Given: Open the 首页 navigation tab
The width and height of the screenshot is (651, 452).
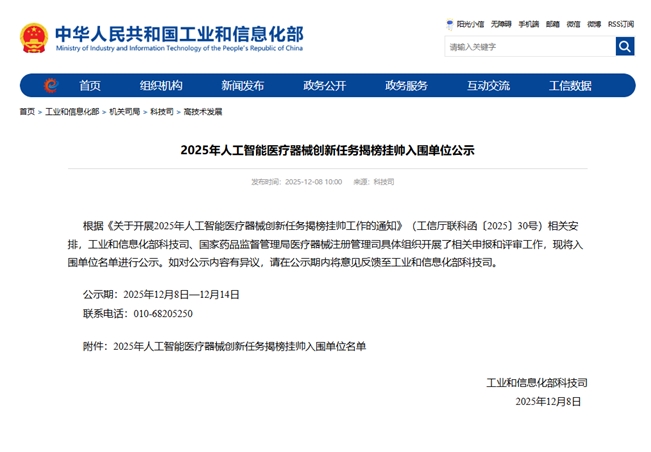Looking at the screenshot, I should pyautogui.click(x=90, y=85).
